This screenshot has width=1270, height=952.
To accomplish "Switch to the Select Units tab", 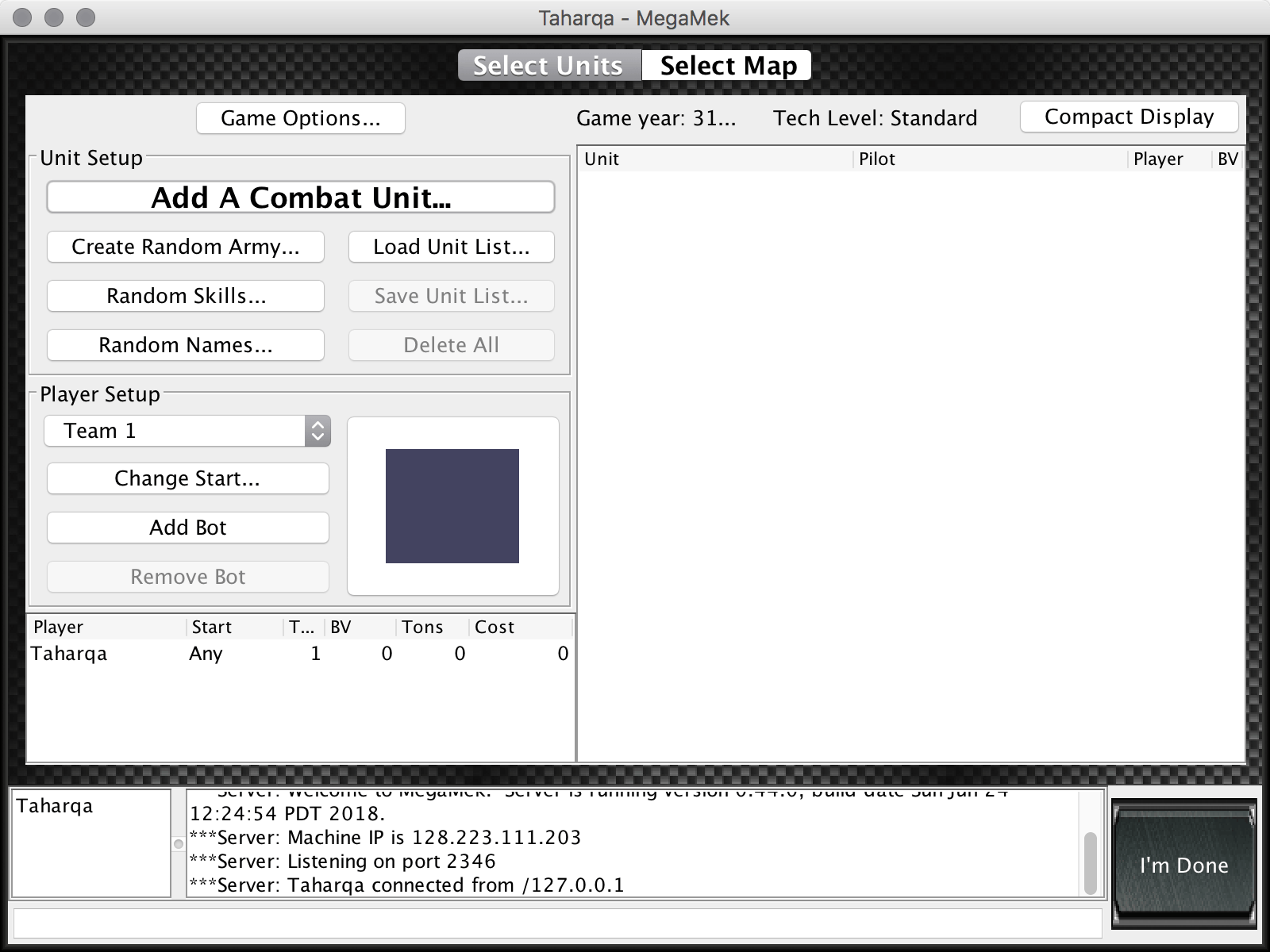I will 549,65.
